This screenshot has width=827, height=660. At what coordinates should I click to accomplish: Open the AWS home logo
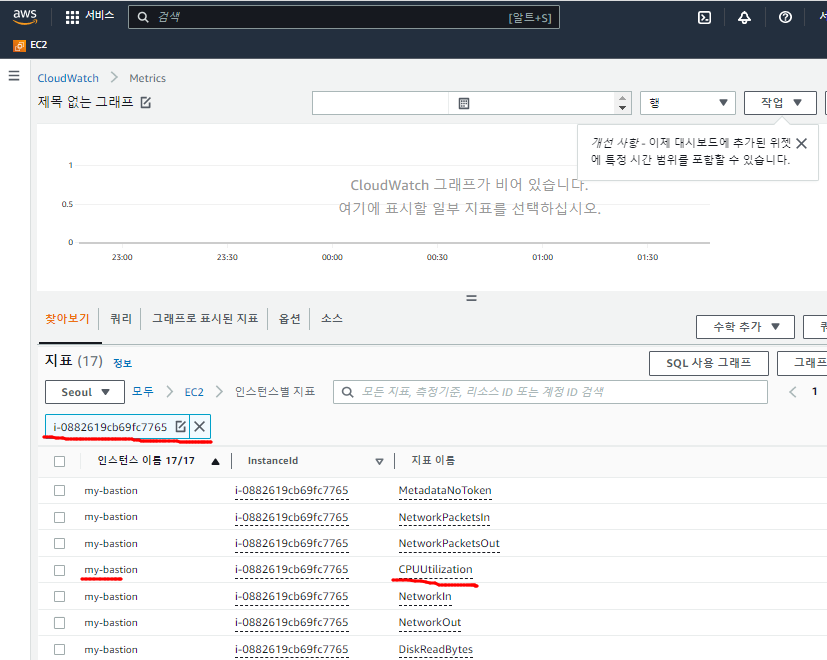click(x=25, y=17)
